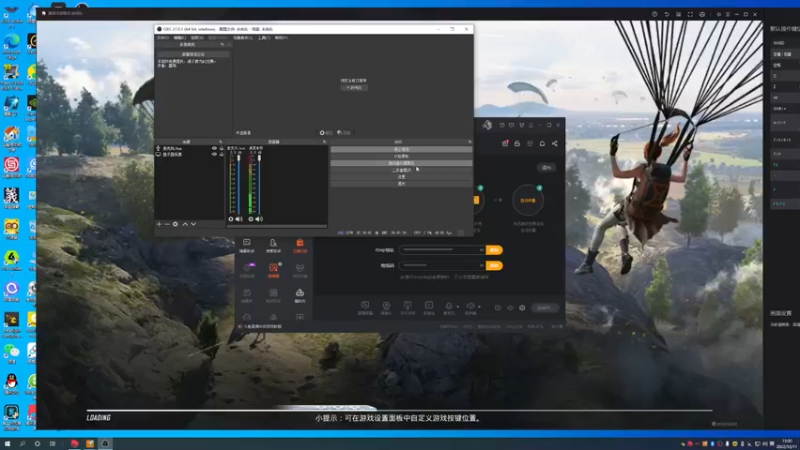Click the person icon in the assistant grid's top row
This screenshot has height=450, width=800.
(273, 243)
